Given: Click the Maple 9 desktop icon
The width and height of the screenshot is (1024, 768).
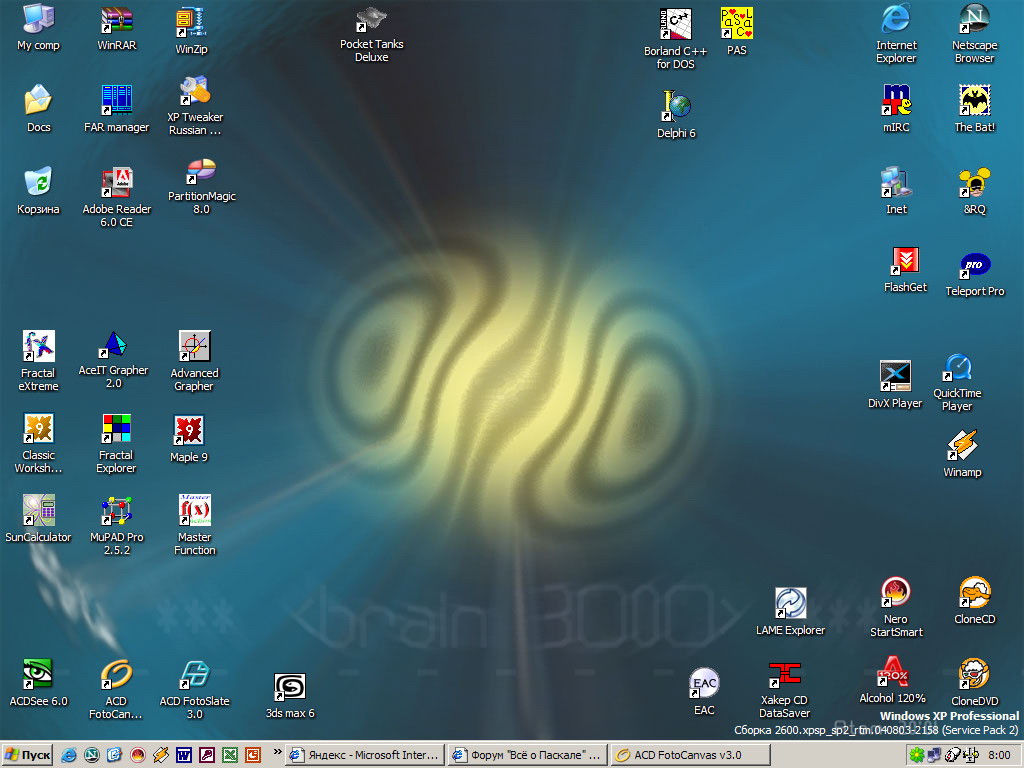Looking at the screenshot, I should (189, 431).
